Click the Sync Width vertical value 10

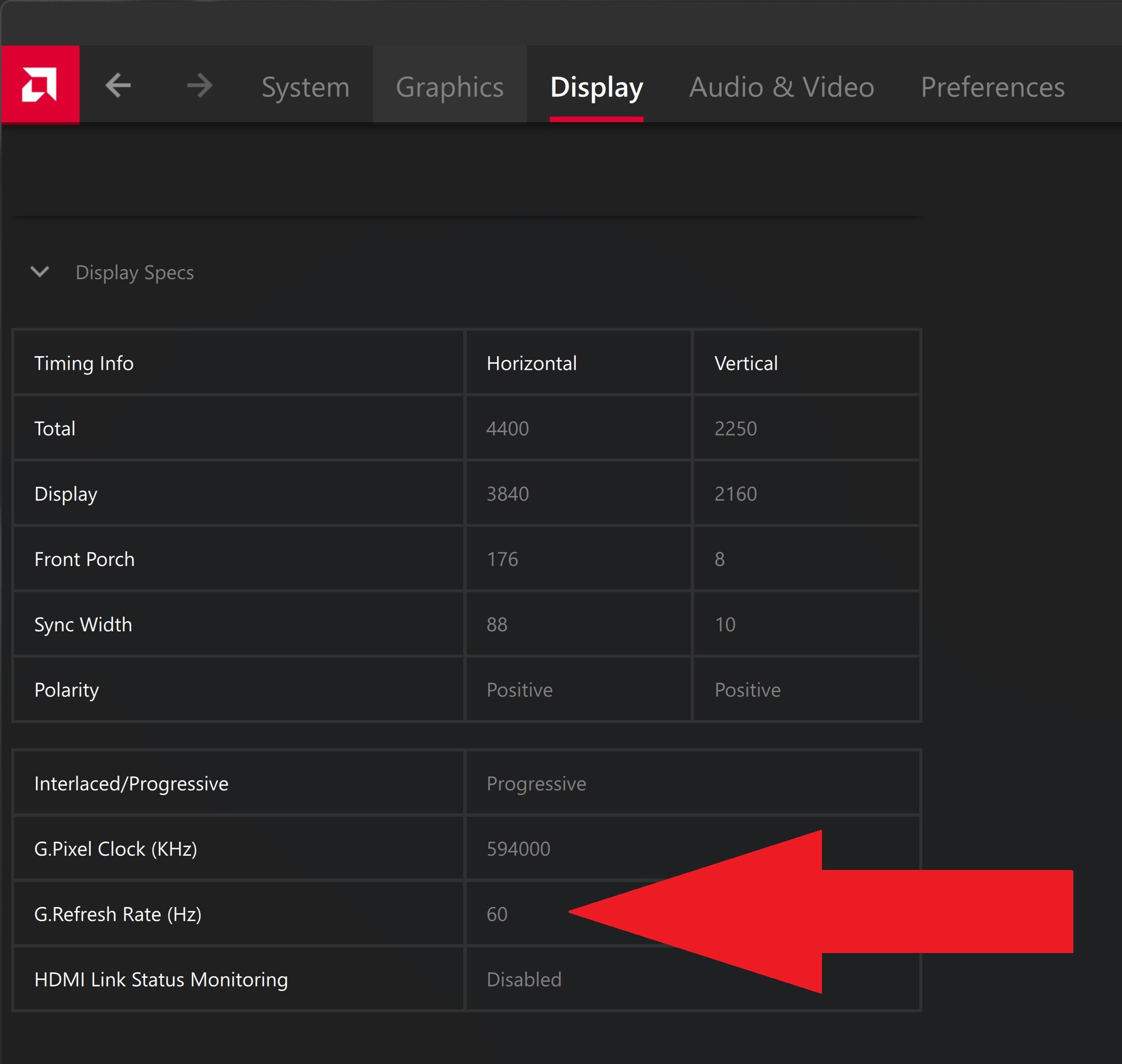pos(724,624)
